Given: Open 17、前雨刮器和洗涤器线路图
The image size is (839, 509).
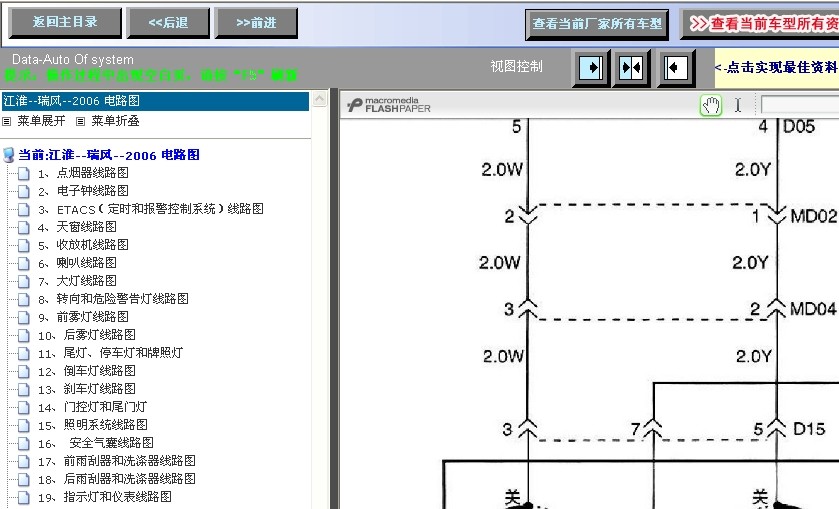Looking at the screenshot, I should click(x=117, y=461).
